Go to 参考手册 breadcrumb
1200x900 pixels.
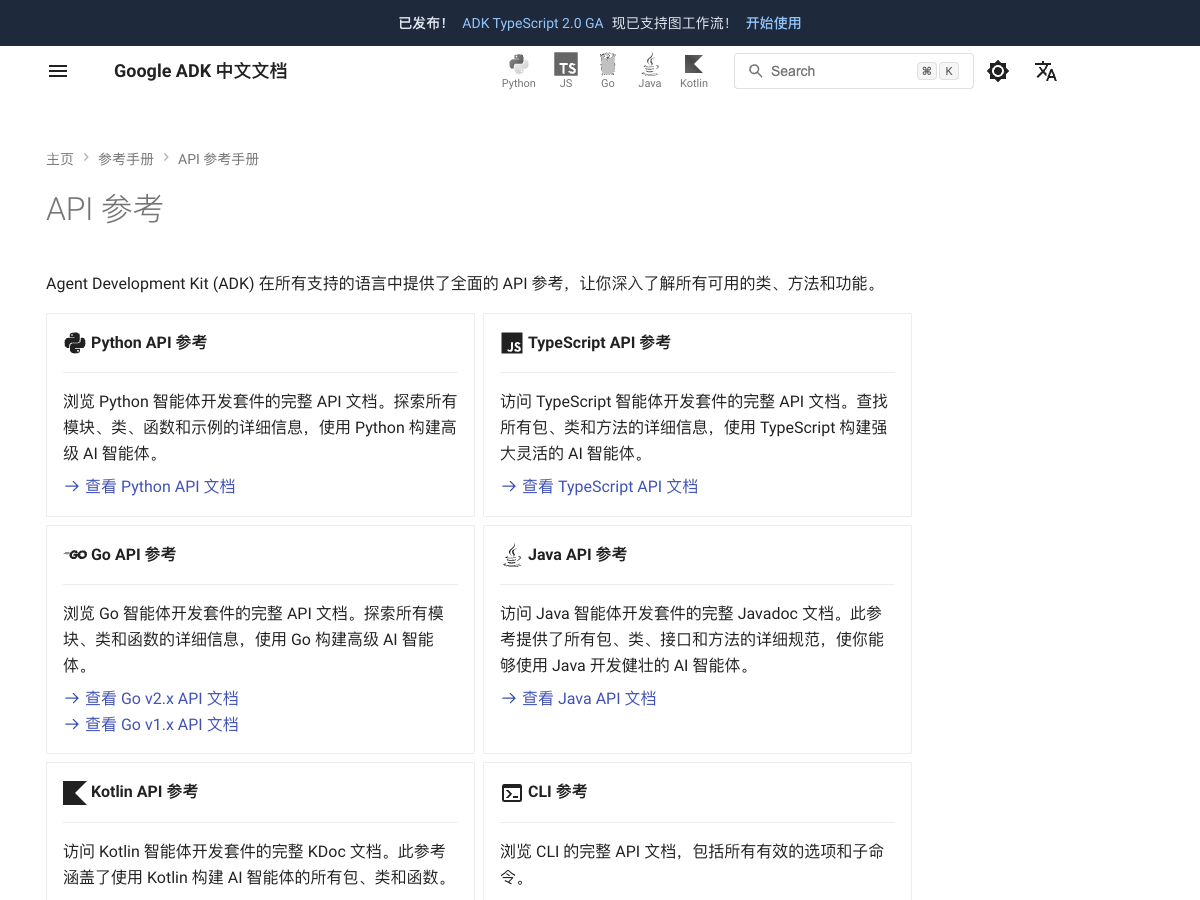coord(126,159)
